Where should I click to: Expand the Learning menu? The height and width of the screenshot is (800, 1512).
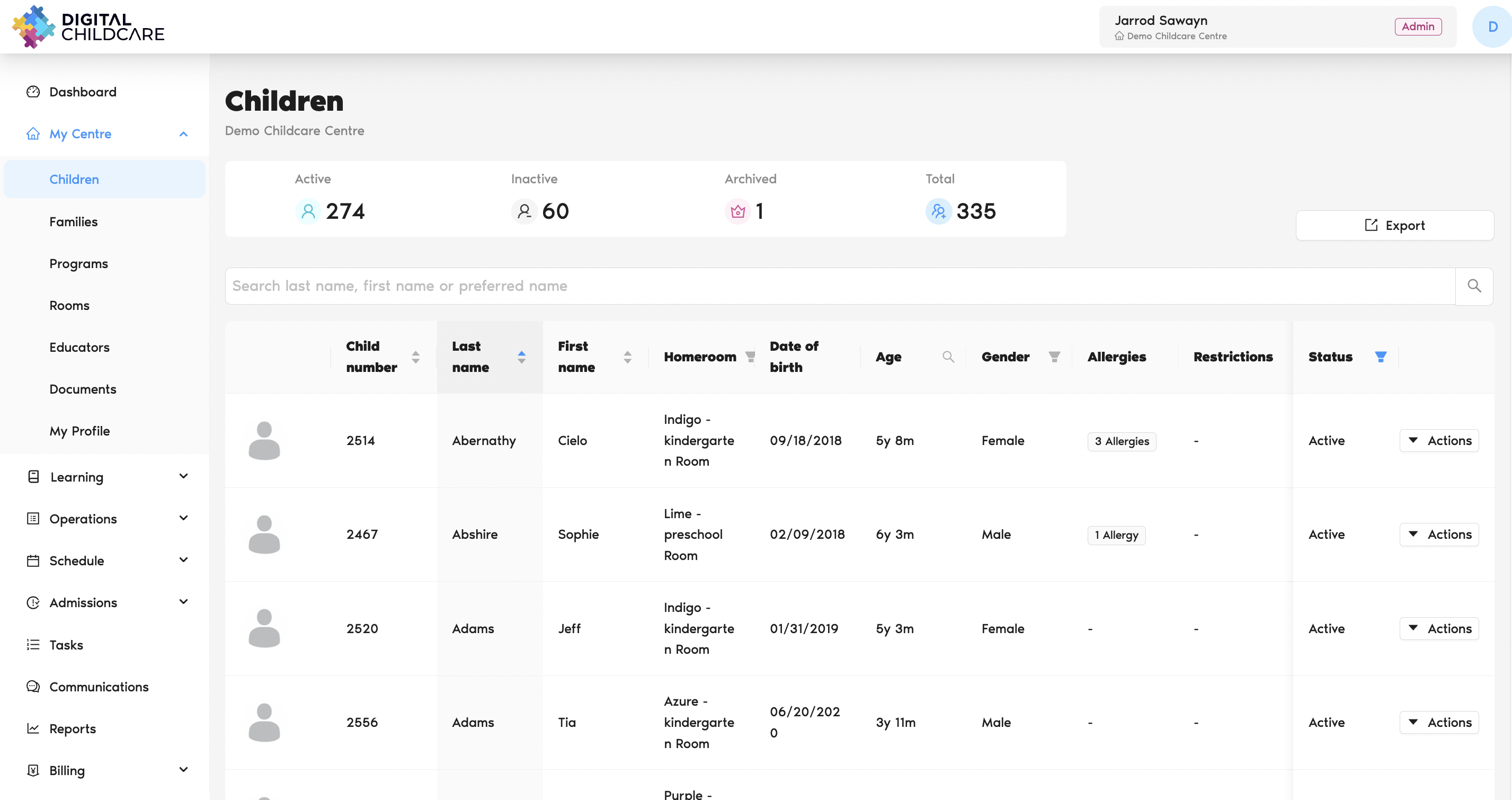click(x=183, y=476)
